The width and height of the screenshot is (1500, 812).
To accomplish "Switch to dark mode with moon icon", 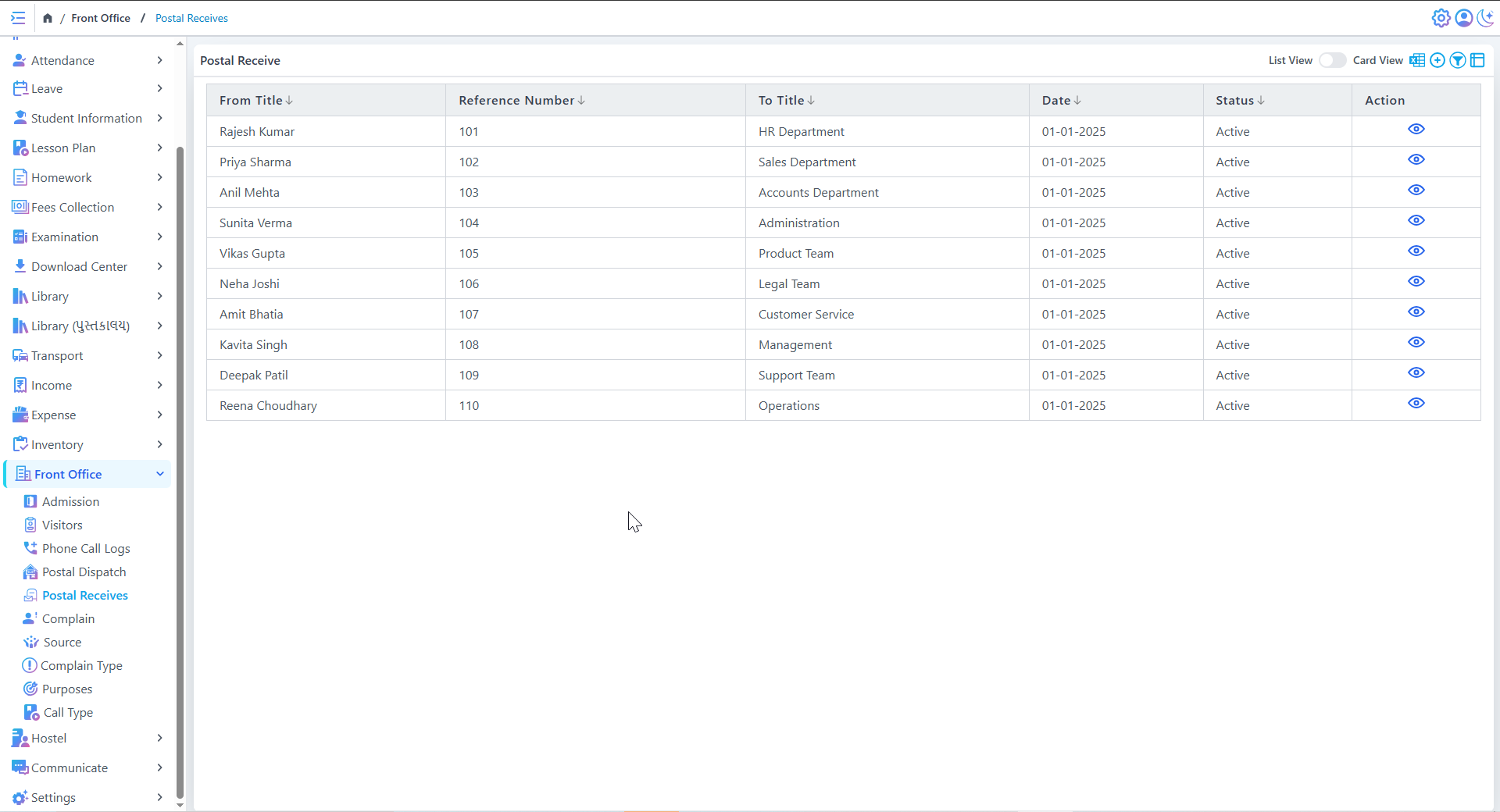I will pos(1485,18).
